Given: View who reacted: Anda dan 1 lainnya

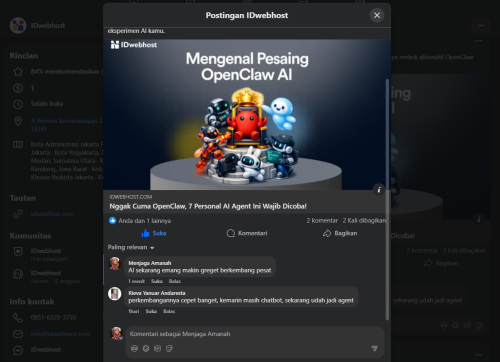Looking at the screenshot, I should 145,221.
